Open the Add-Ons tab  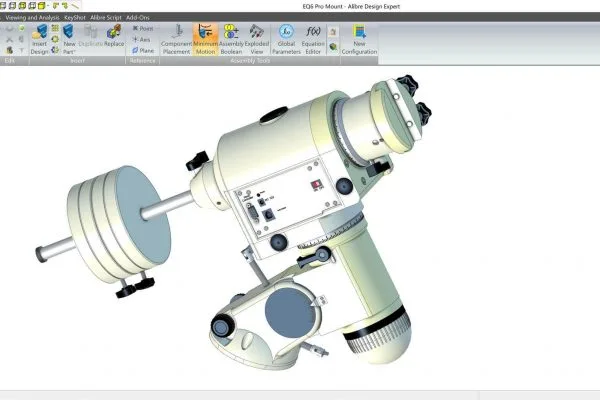point(138,17)
